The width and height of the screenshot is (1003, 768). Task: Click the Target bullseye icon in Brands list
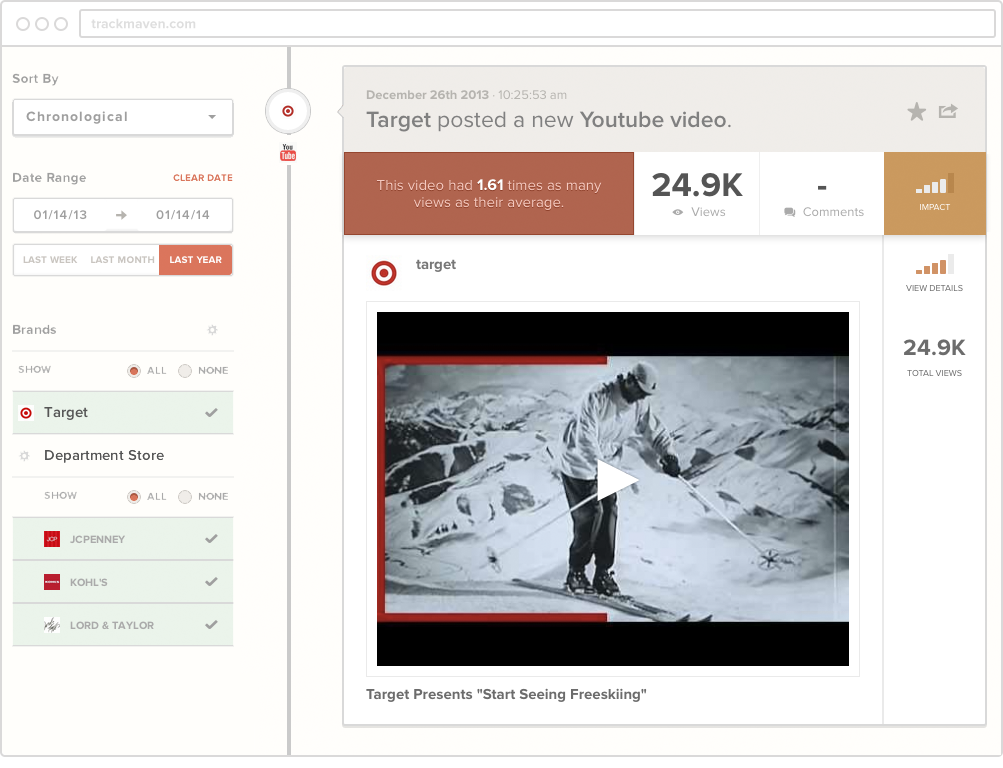[x=26, y=413]
